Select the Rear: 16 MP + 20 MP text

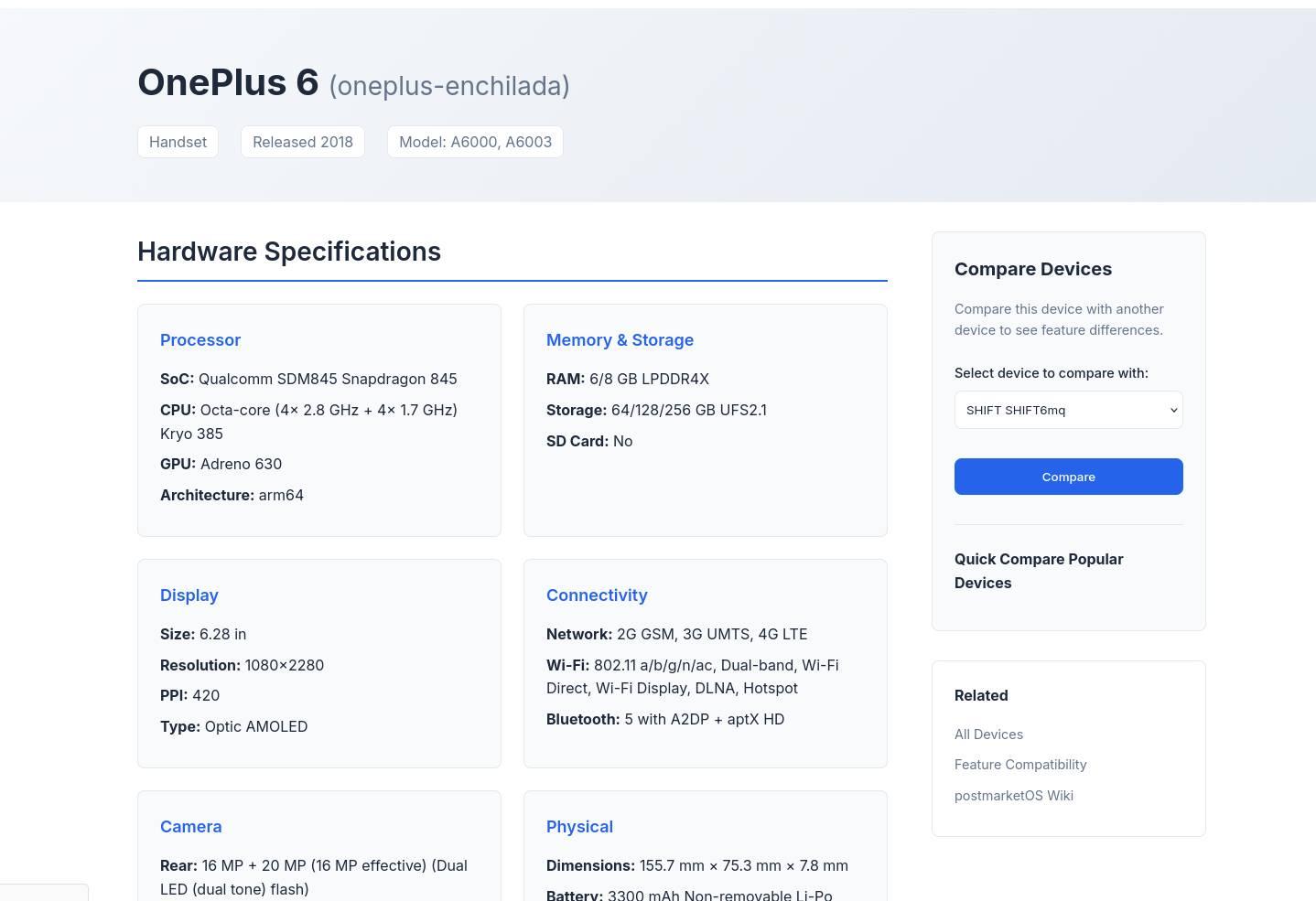[314, 877]
